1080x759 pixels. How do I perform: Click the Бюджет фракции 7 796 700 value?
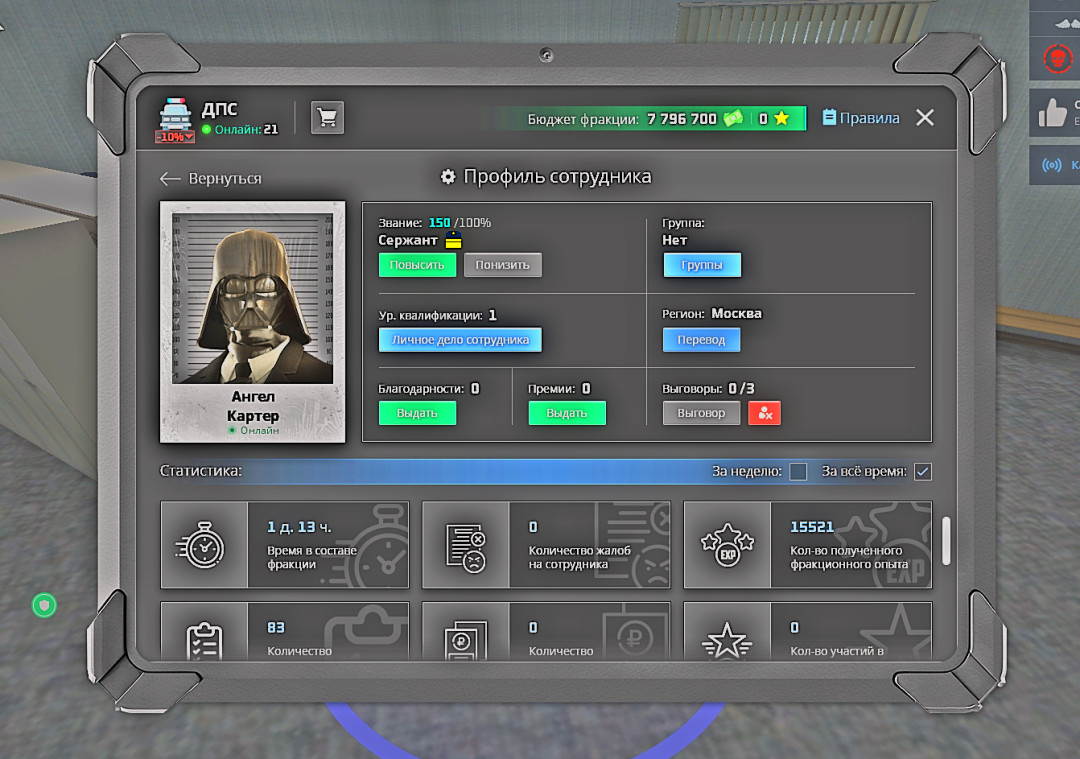(682, 118)
